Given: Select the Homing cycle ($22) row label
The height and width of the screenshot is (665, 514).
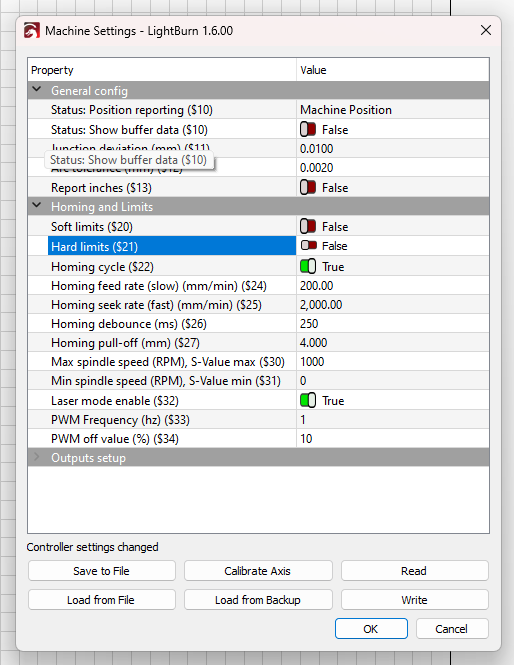Looking at the screenshot, I should (x=102, y=267).
